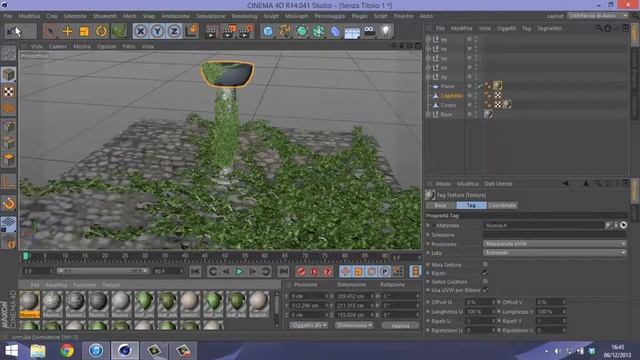Open the MoGraph menu
Viewport: 640px width, 360px height.
click(297, 16)
